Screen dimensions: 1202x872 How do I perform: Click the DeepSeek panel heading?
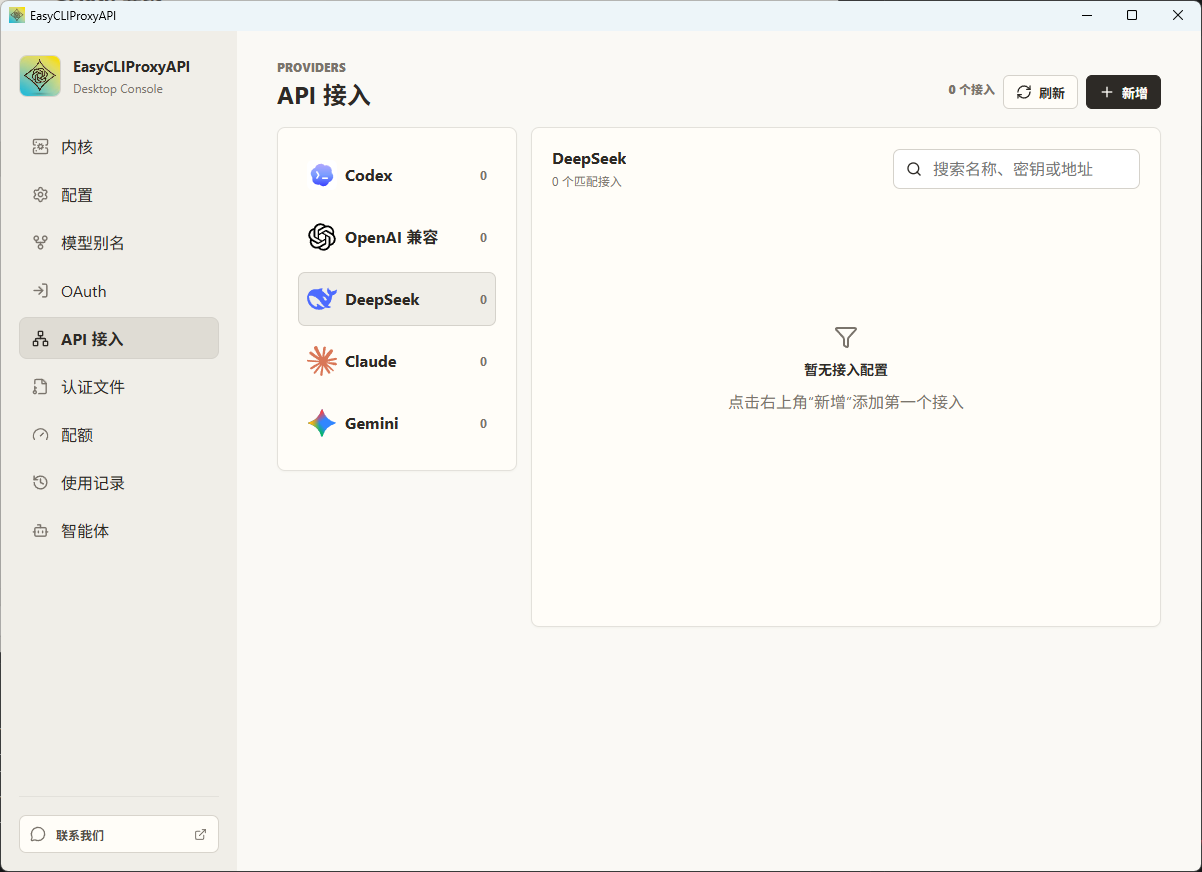[589, 159]
